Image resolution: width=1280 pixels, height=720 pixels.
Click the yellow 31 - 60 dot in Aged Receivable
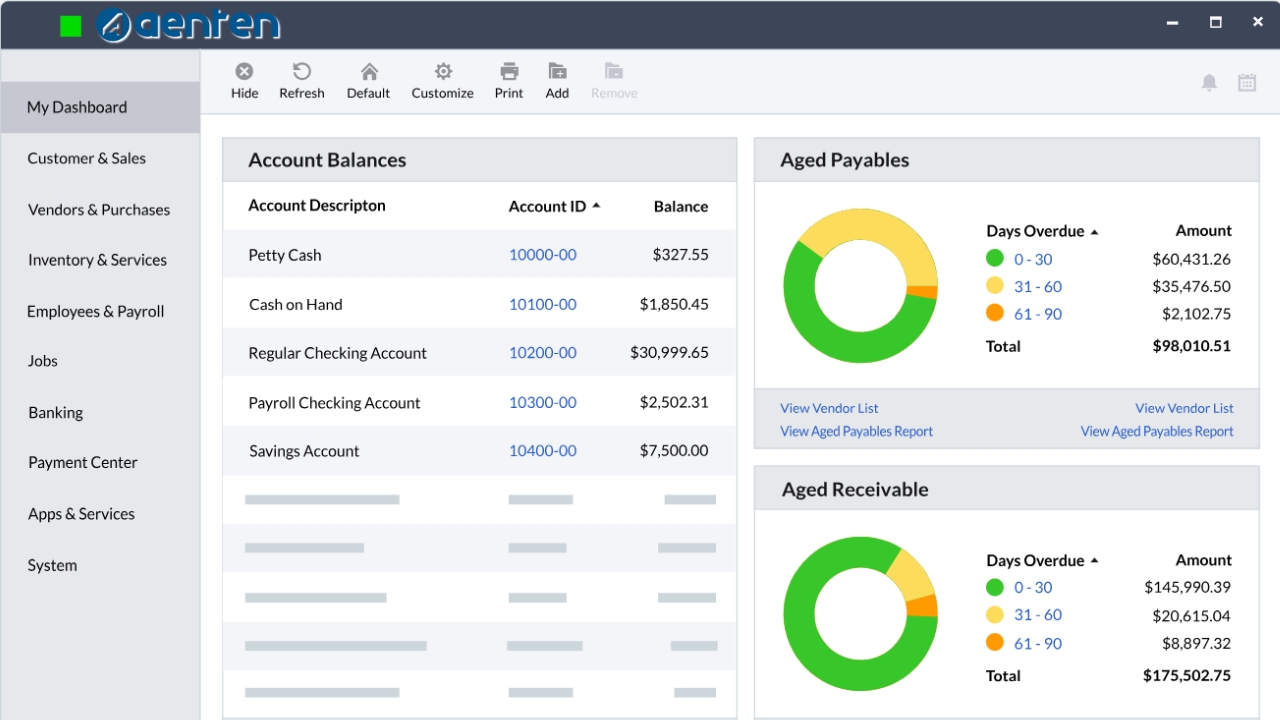tap(995, 615)
